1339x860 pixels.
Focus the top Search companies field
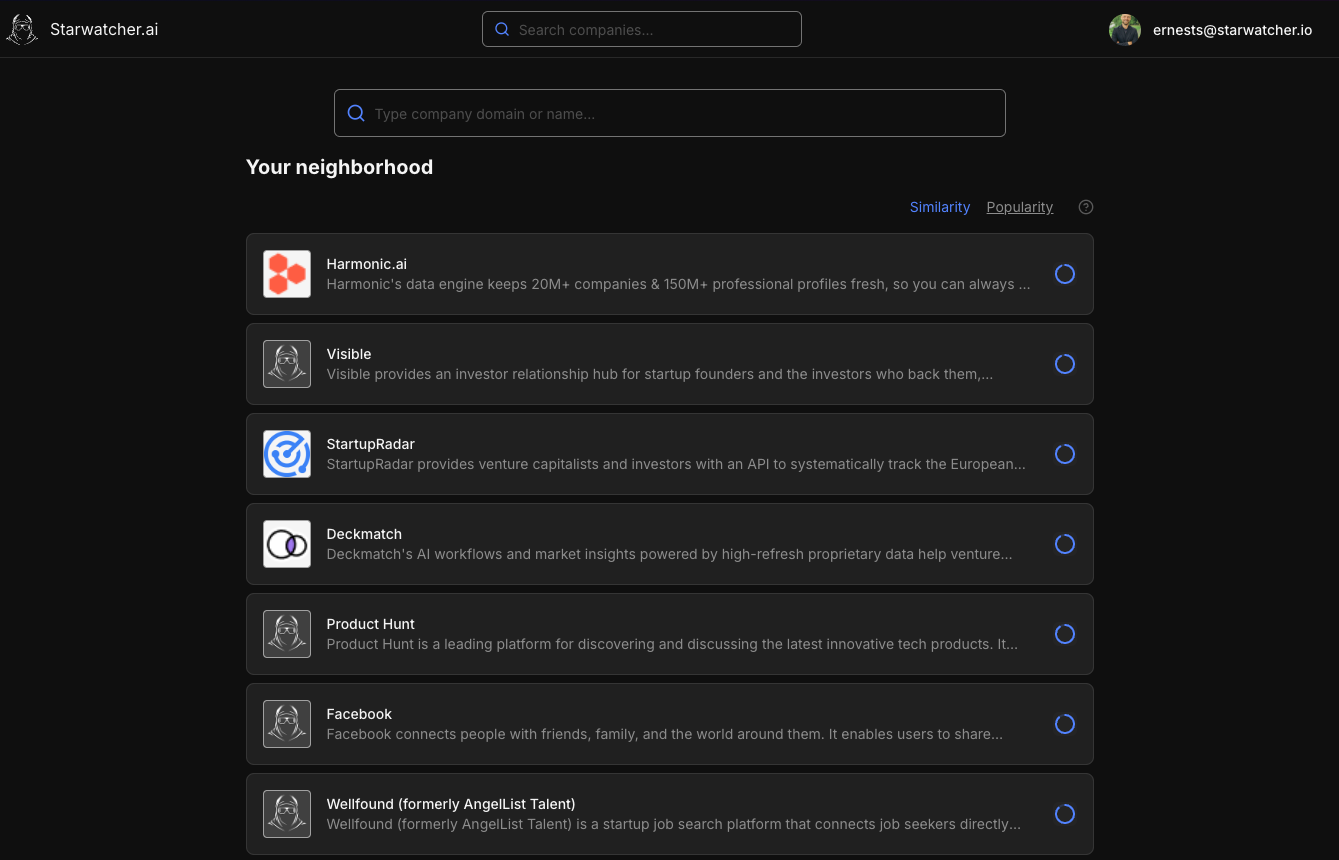(642, 29)
